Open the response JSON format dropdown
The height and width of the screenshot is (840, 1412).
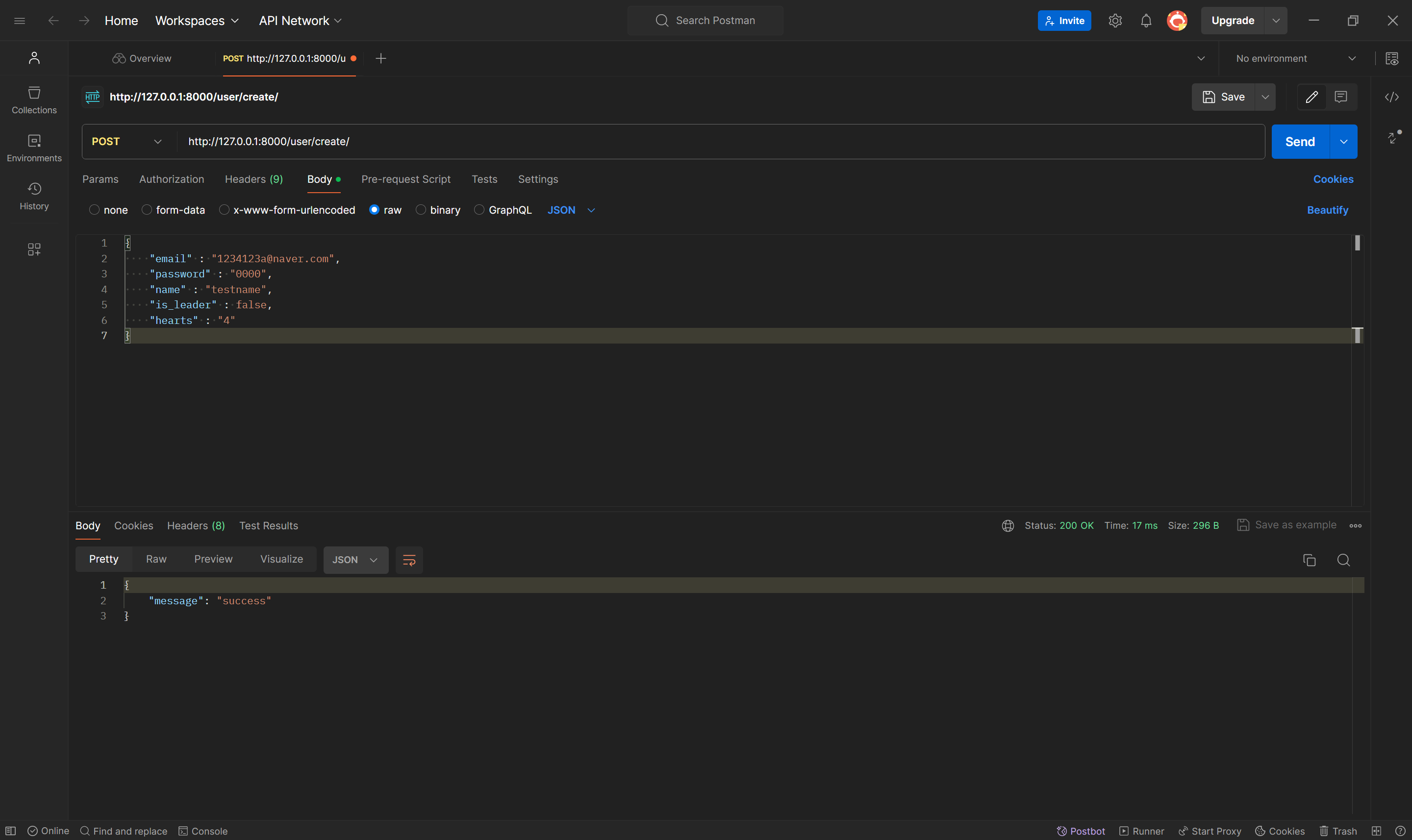click(x=355, y=560)
